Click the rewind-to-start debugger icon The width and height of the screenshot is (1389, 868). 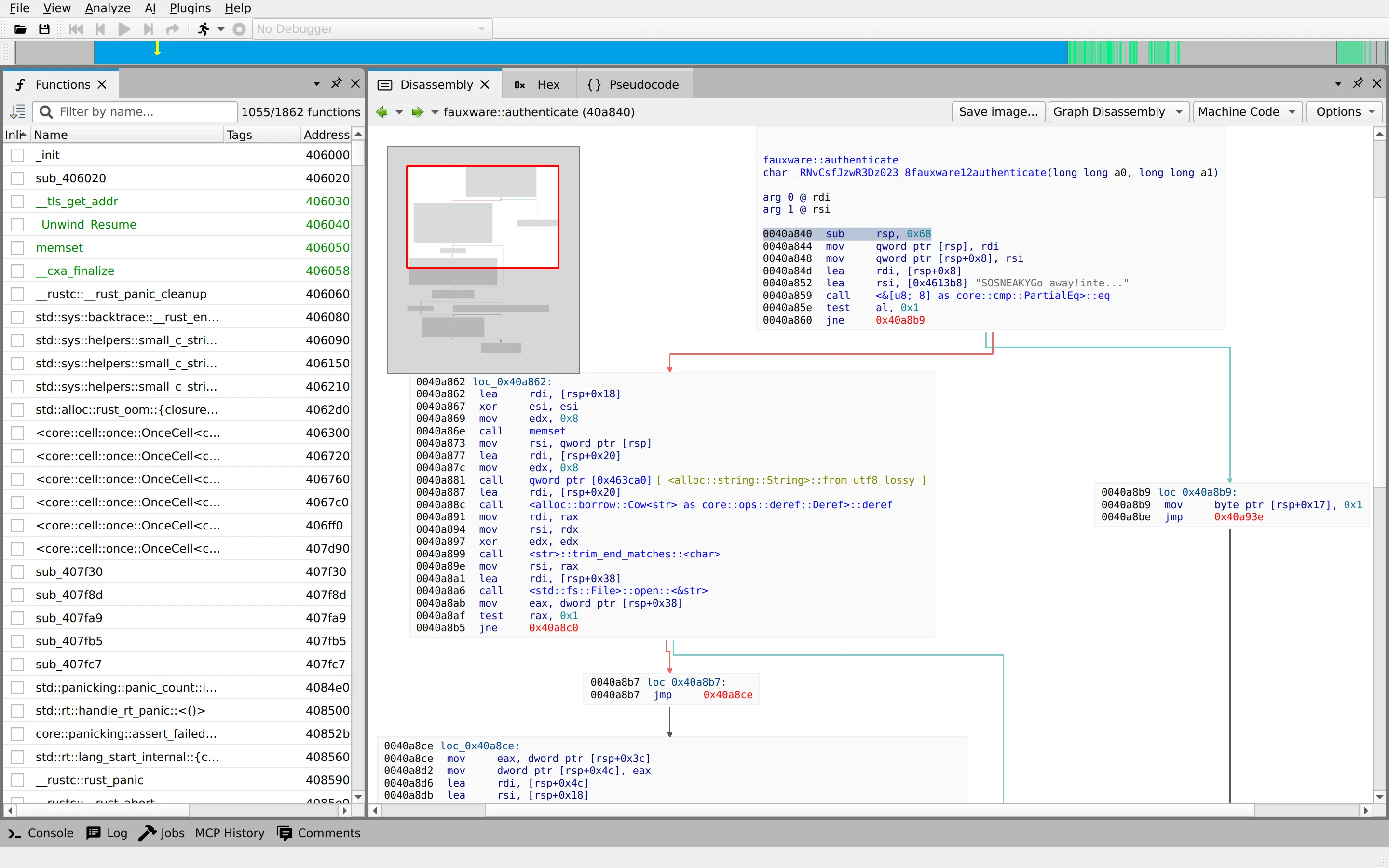76,29
